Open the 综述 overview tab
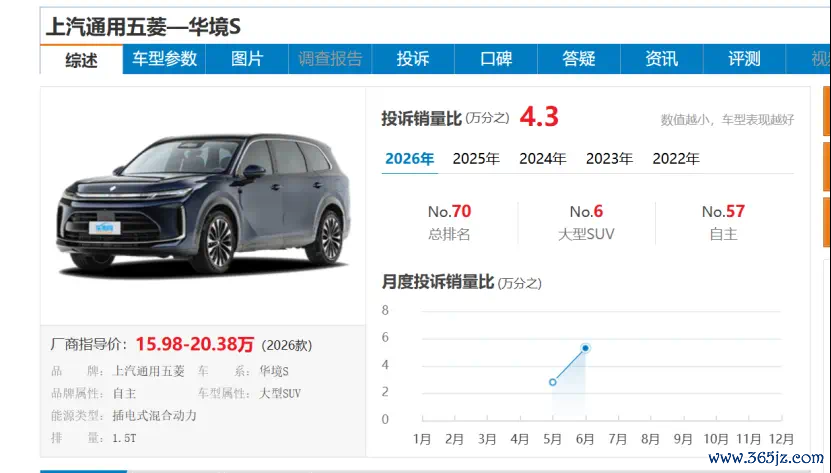 (x=82, y=60)
